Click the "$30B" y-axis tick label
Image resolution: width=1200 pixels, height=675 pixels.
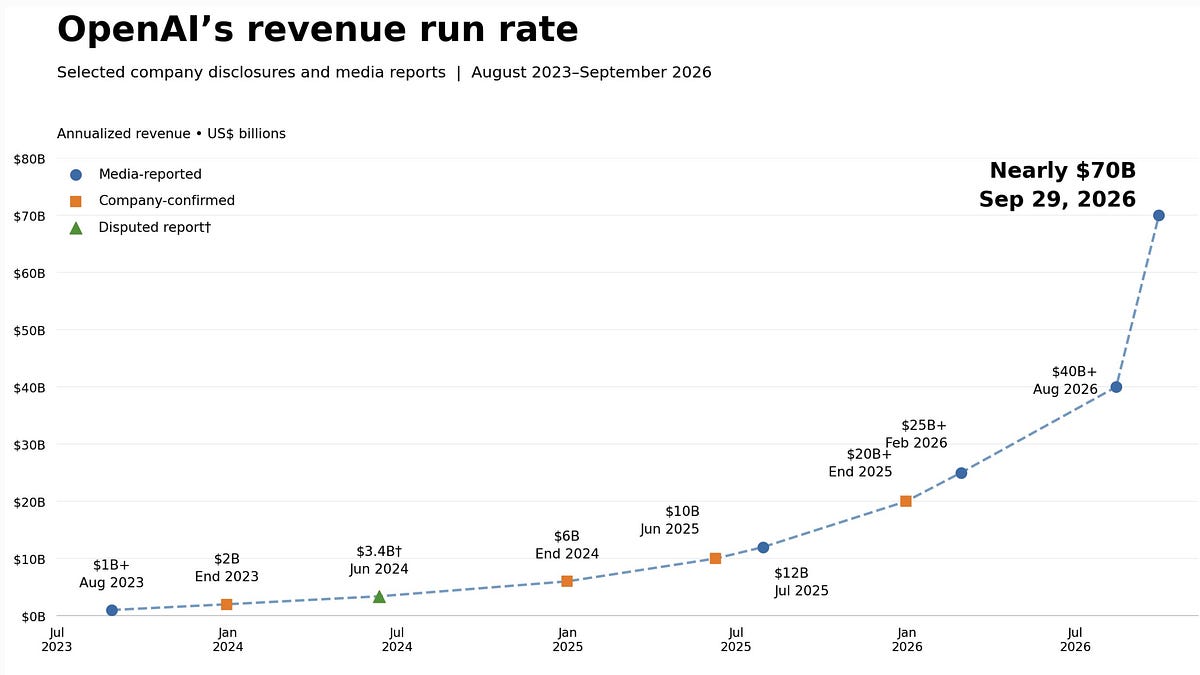tap(30, 444)
